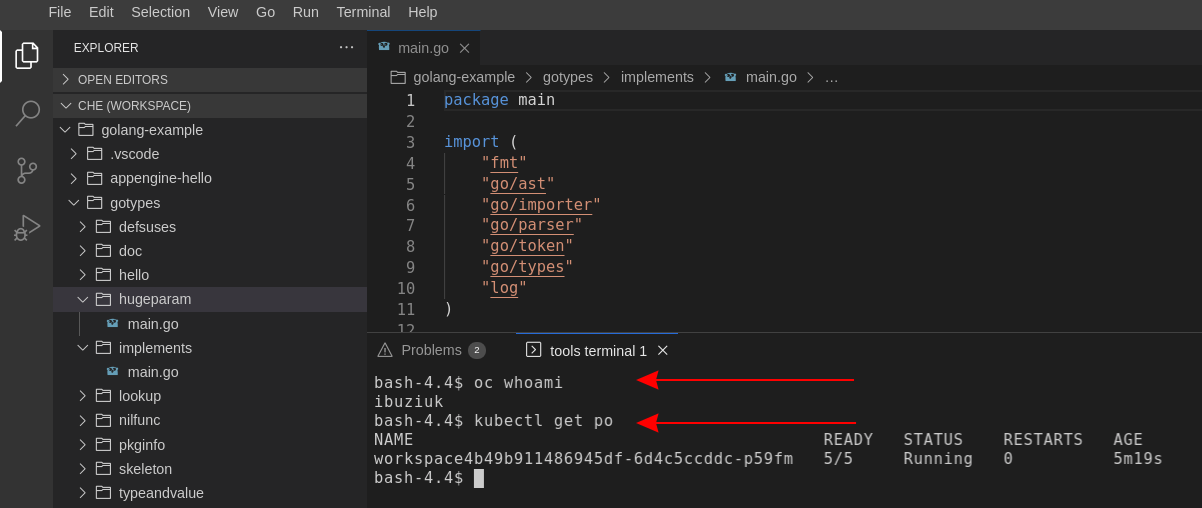
Task: Open the Explorer view in activity bar
Action: (27, 56)
